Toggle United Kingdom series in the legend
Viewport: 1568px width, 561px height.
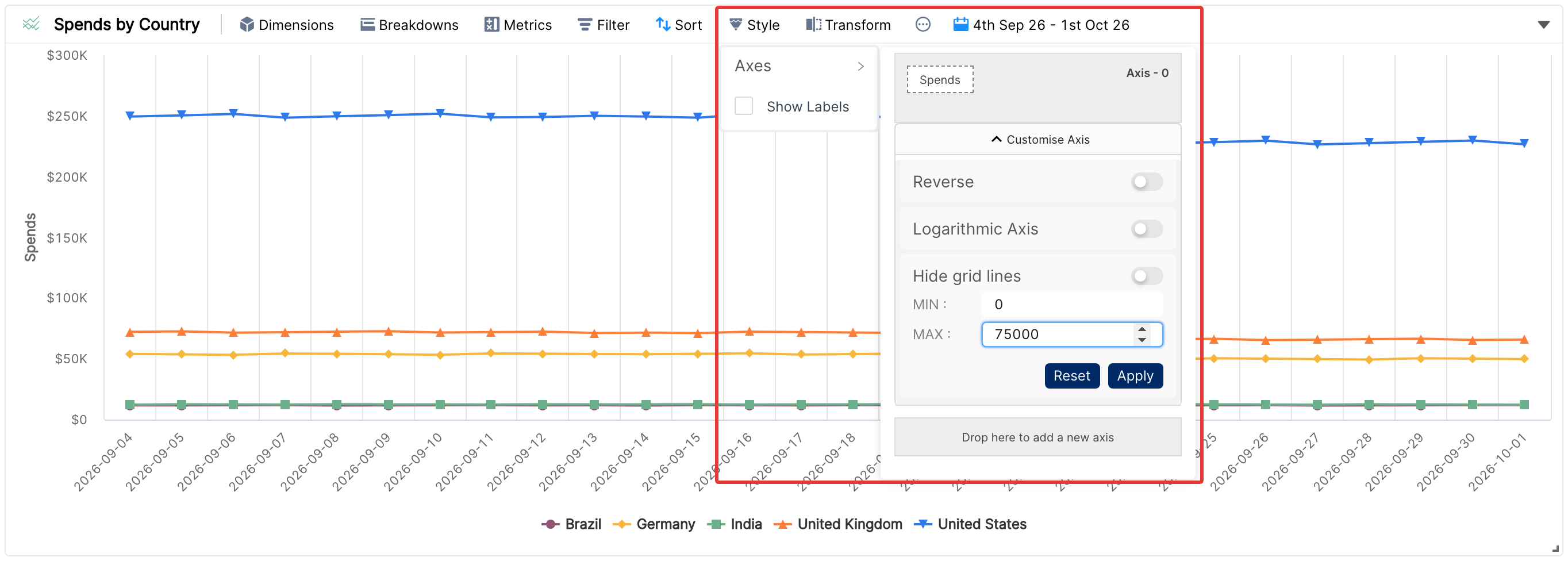point(837,524)
